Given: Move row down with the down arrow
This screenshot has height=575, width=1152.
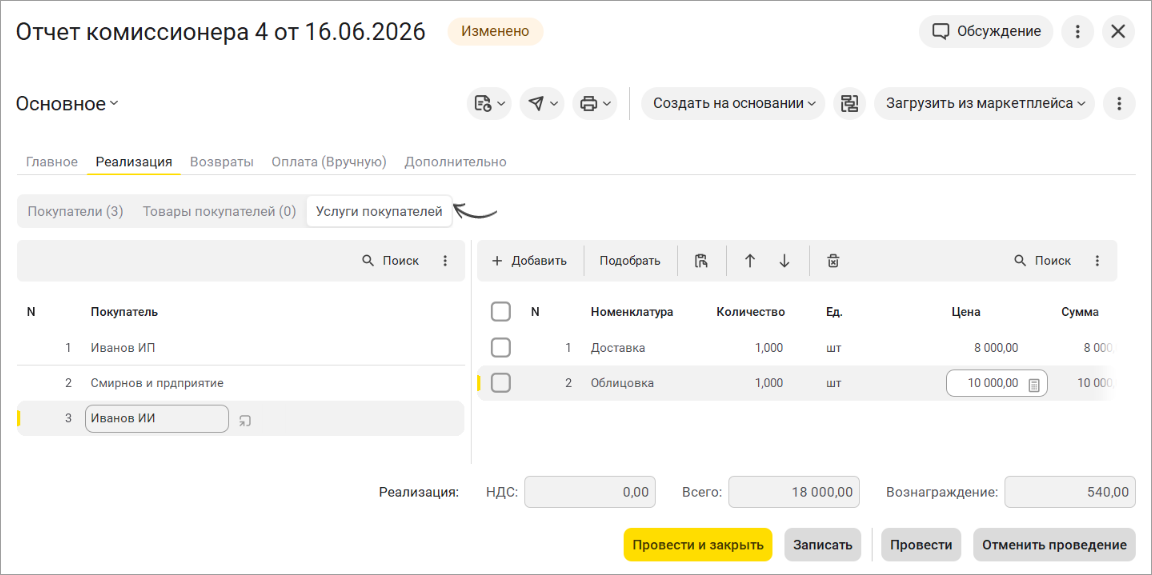Looking at the screenshot, I should pyautogui.click(x=784, y=261).
